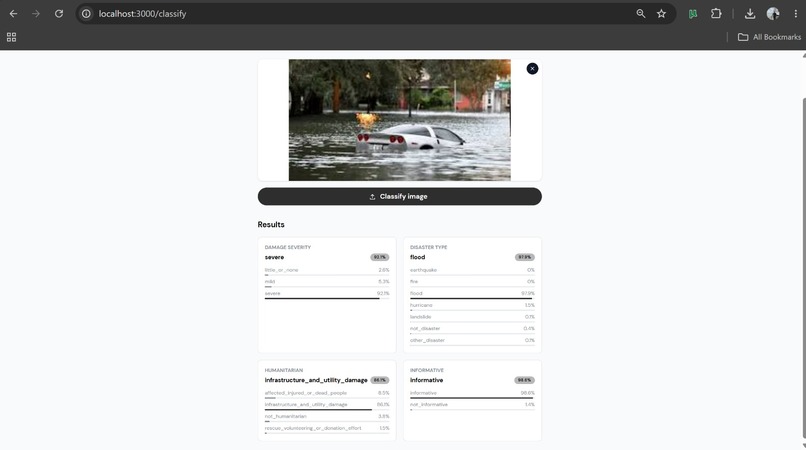Click the browser forward arrow
Screen dimensions: 806x450
[36, 14]
